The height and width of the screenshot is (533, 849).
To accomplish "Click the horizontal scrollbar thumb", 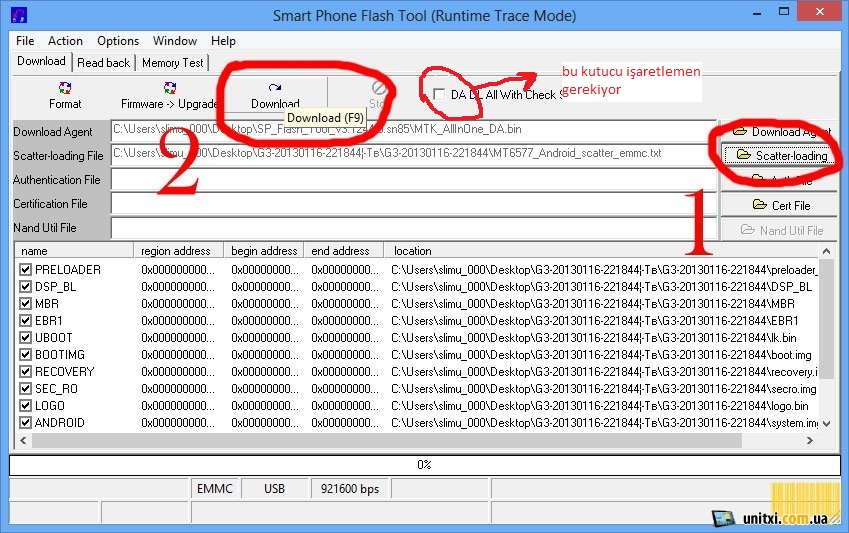I will [x=387, y=440].
